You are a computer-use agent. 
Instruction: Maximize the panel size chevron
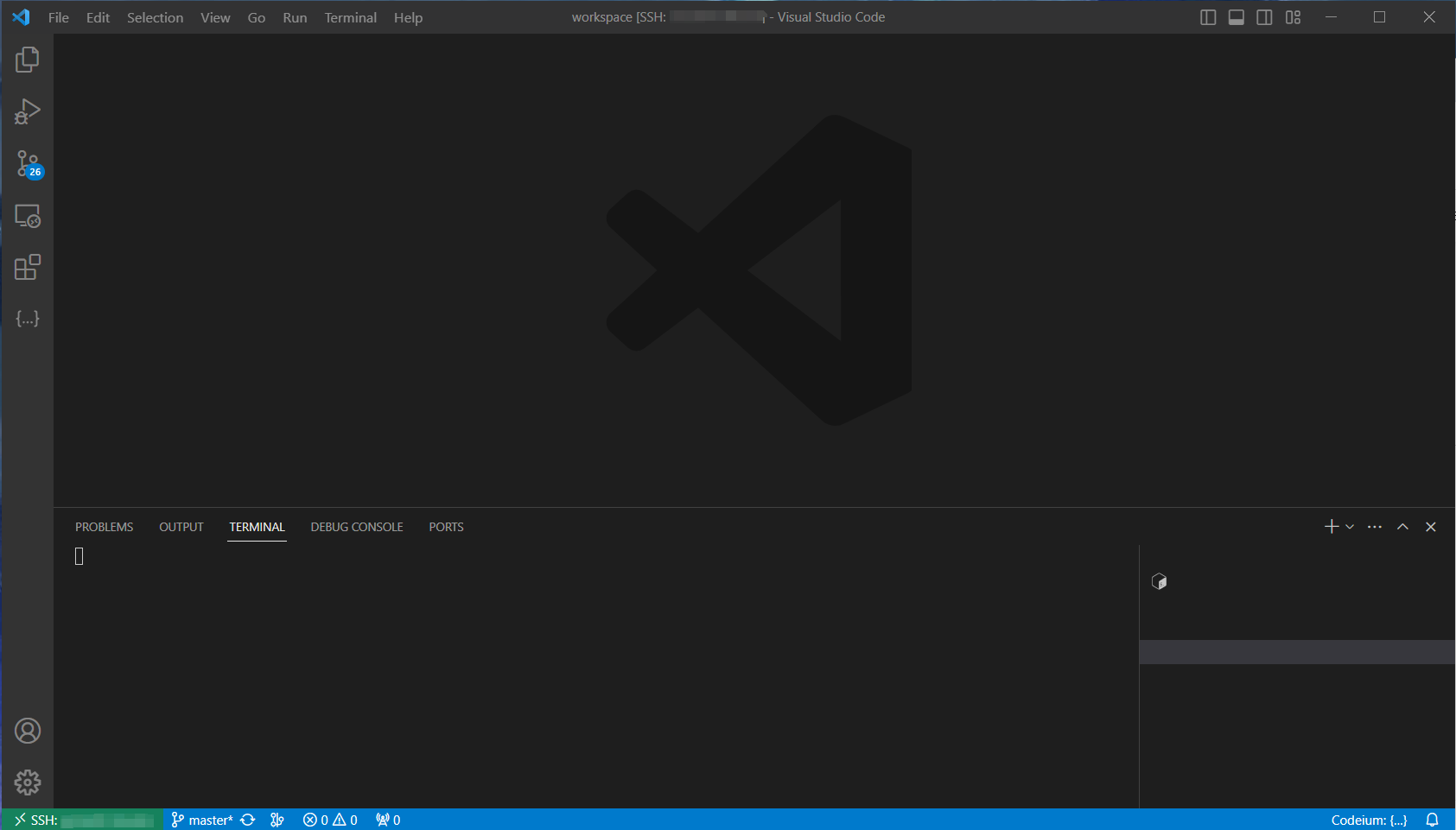coord(1402,527)
